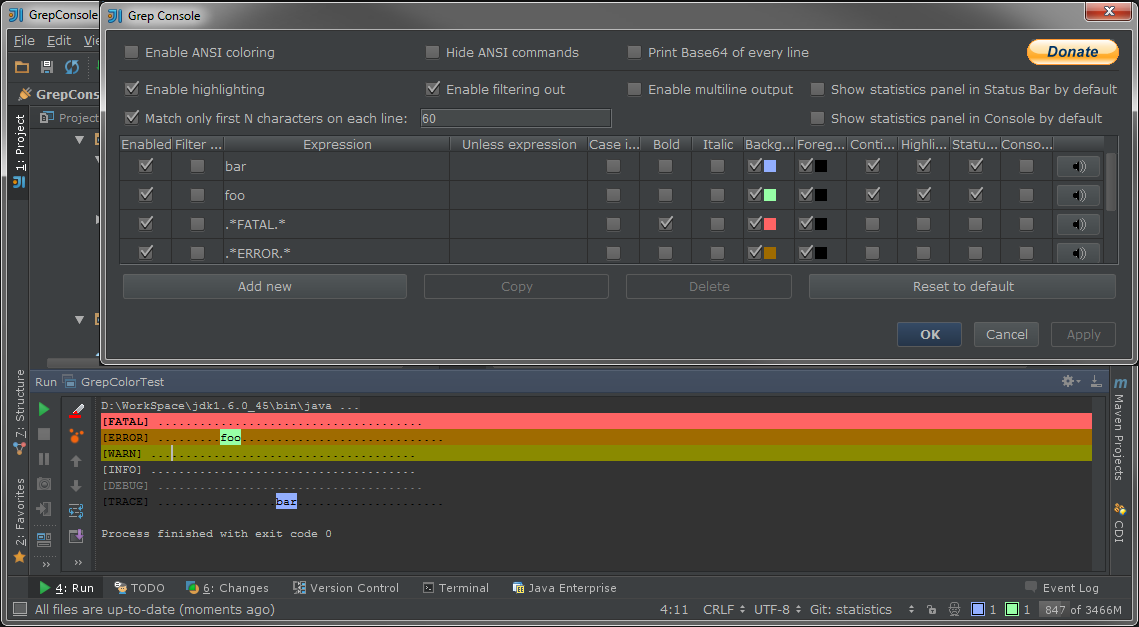
Task: Click the Cancel button
Action: [1006, 334]
